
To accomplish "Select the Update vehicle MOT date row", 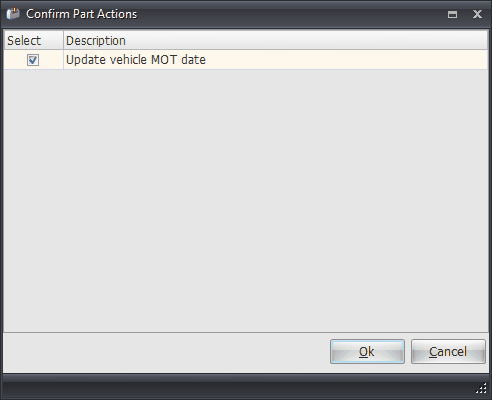I will click(x=246, y=60).
